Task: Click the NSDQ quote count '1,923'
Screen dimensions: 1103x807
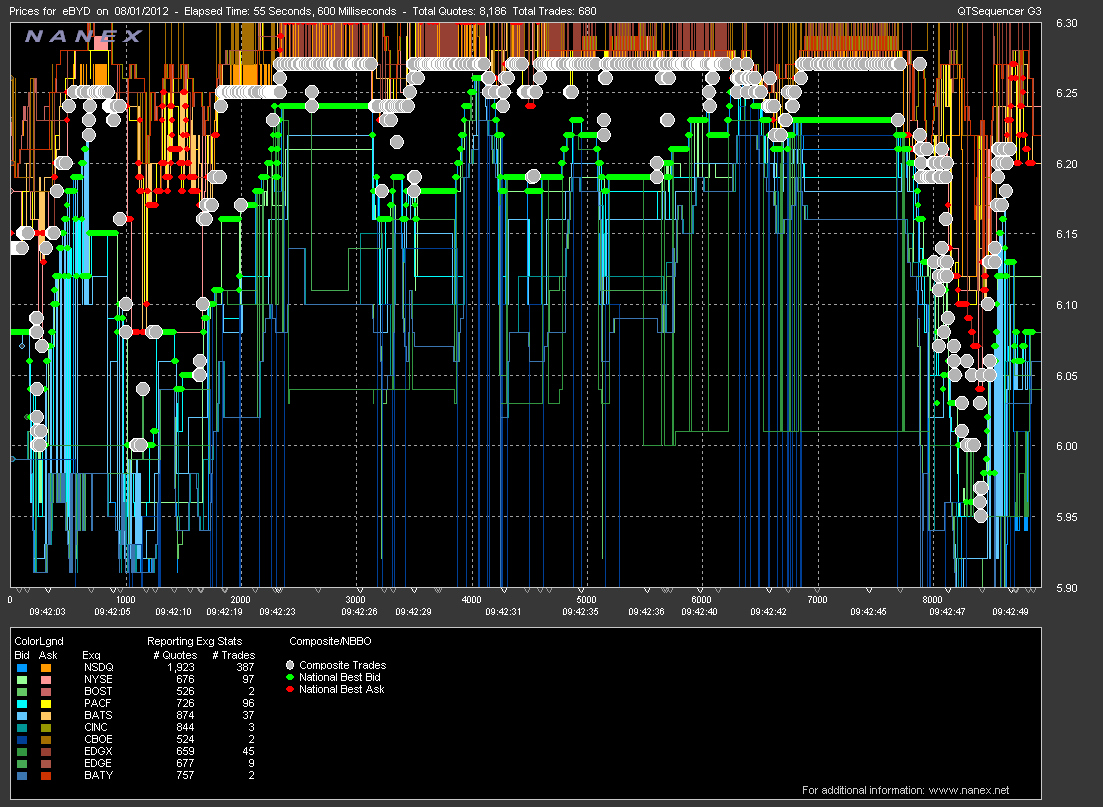Action: (181, 667)
